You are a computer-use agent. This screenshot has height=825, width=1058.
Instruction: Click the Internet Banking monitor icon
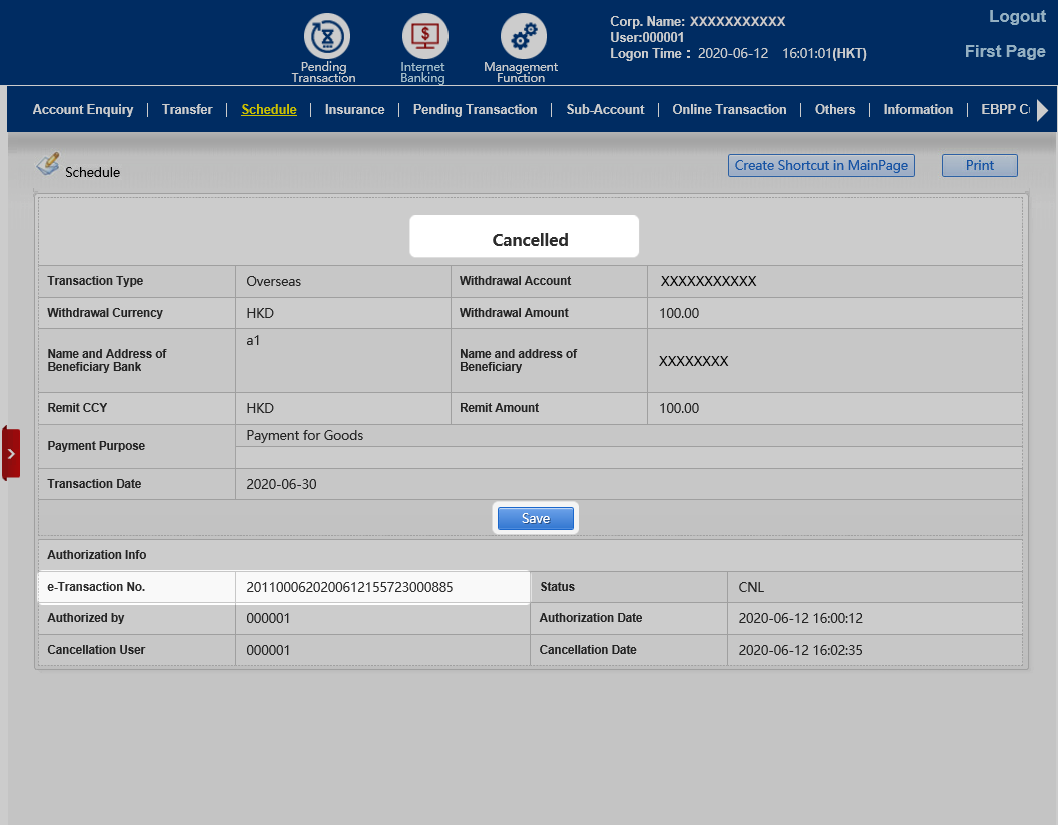(422, 37)
